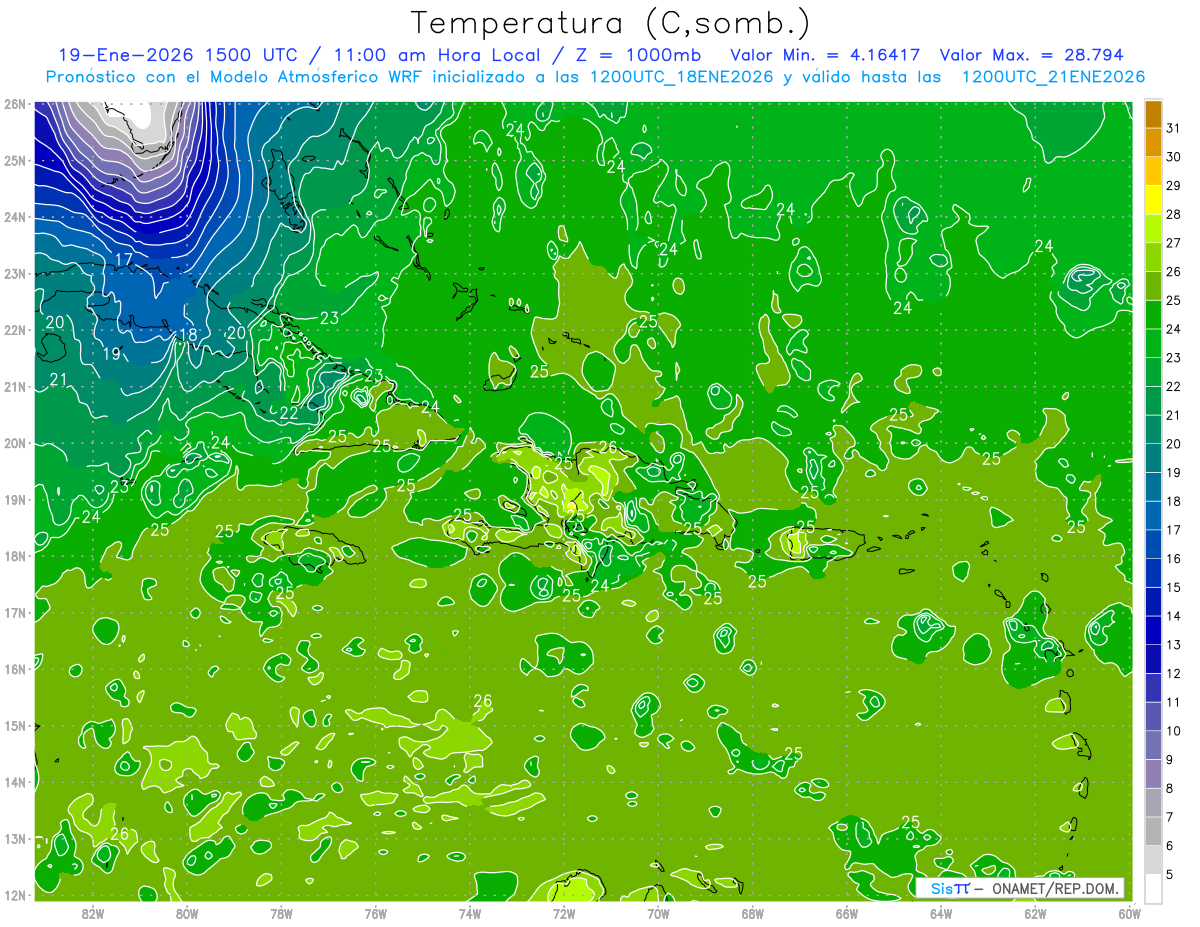Click the 66W longitude axis label
1200x927 pixels.
[x=847, y=913]
